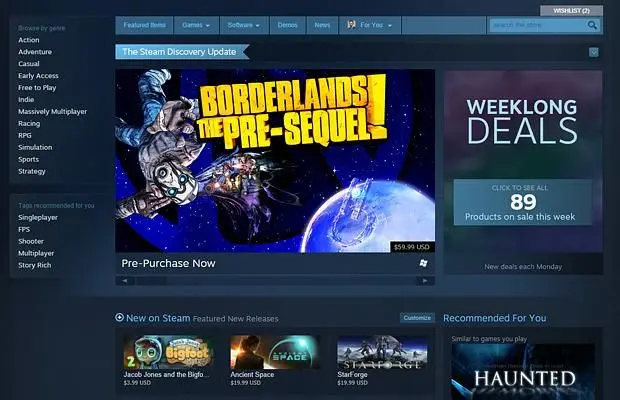Select the FPS tag
Image resolution: width=620 pixels, height=400 pixels.
[x=24, y=229]
